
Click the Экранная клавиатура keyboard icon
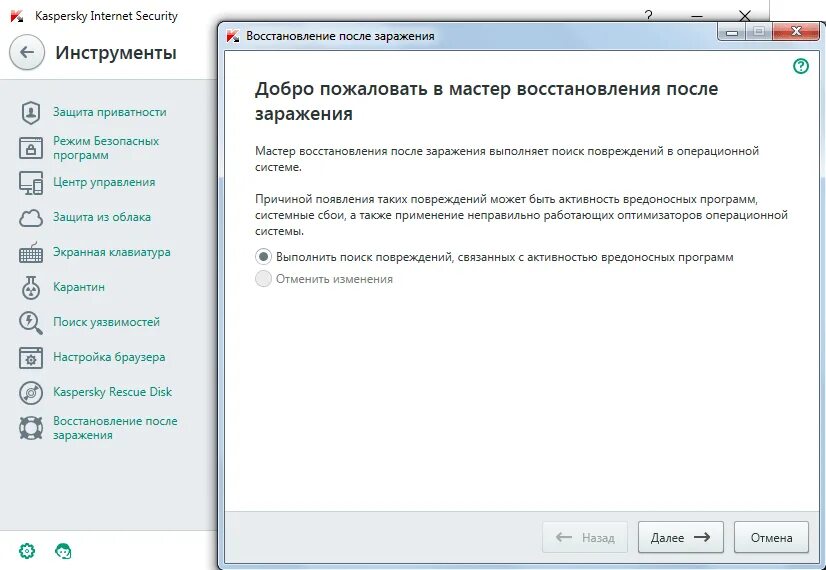coord(31,253)
